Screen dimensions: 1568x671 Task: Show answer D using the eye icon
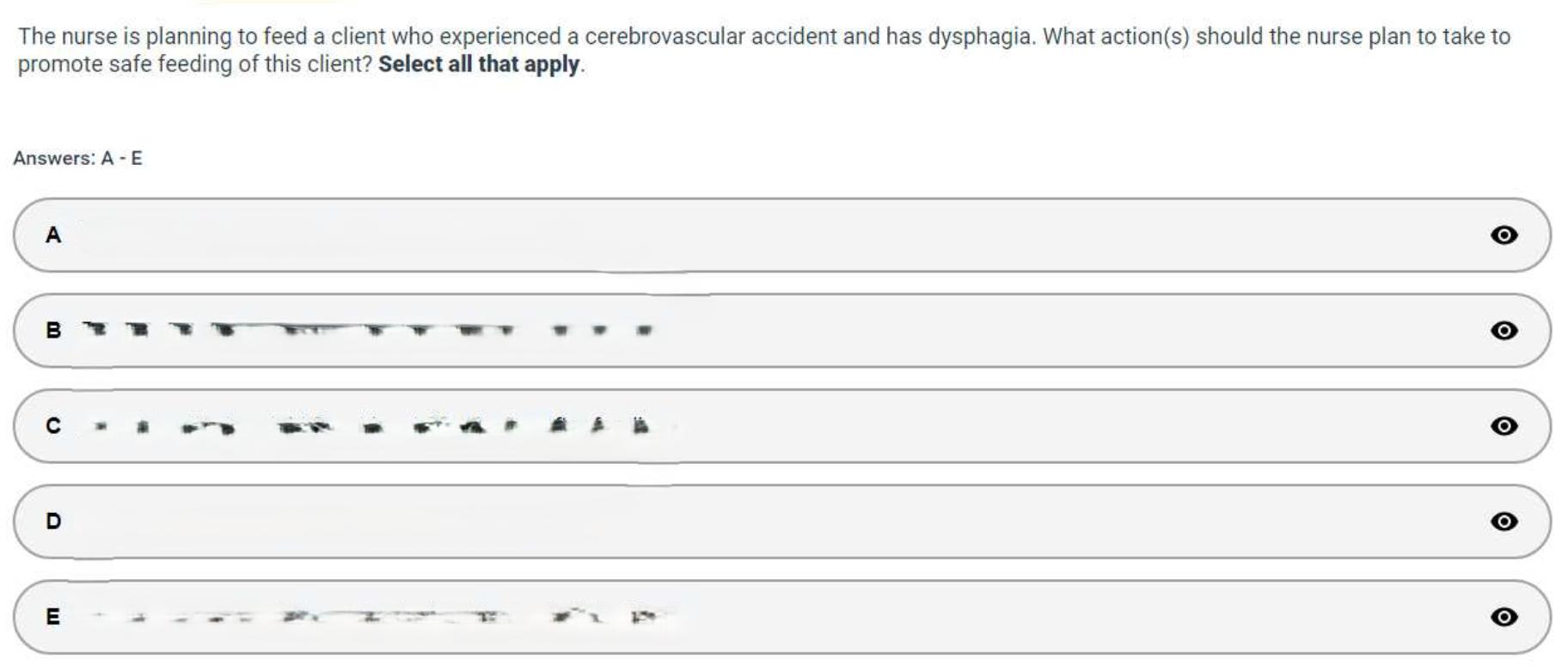pos(1504,522)
